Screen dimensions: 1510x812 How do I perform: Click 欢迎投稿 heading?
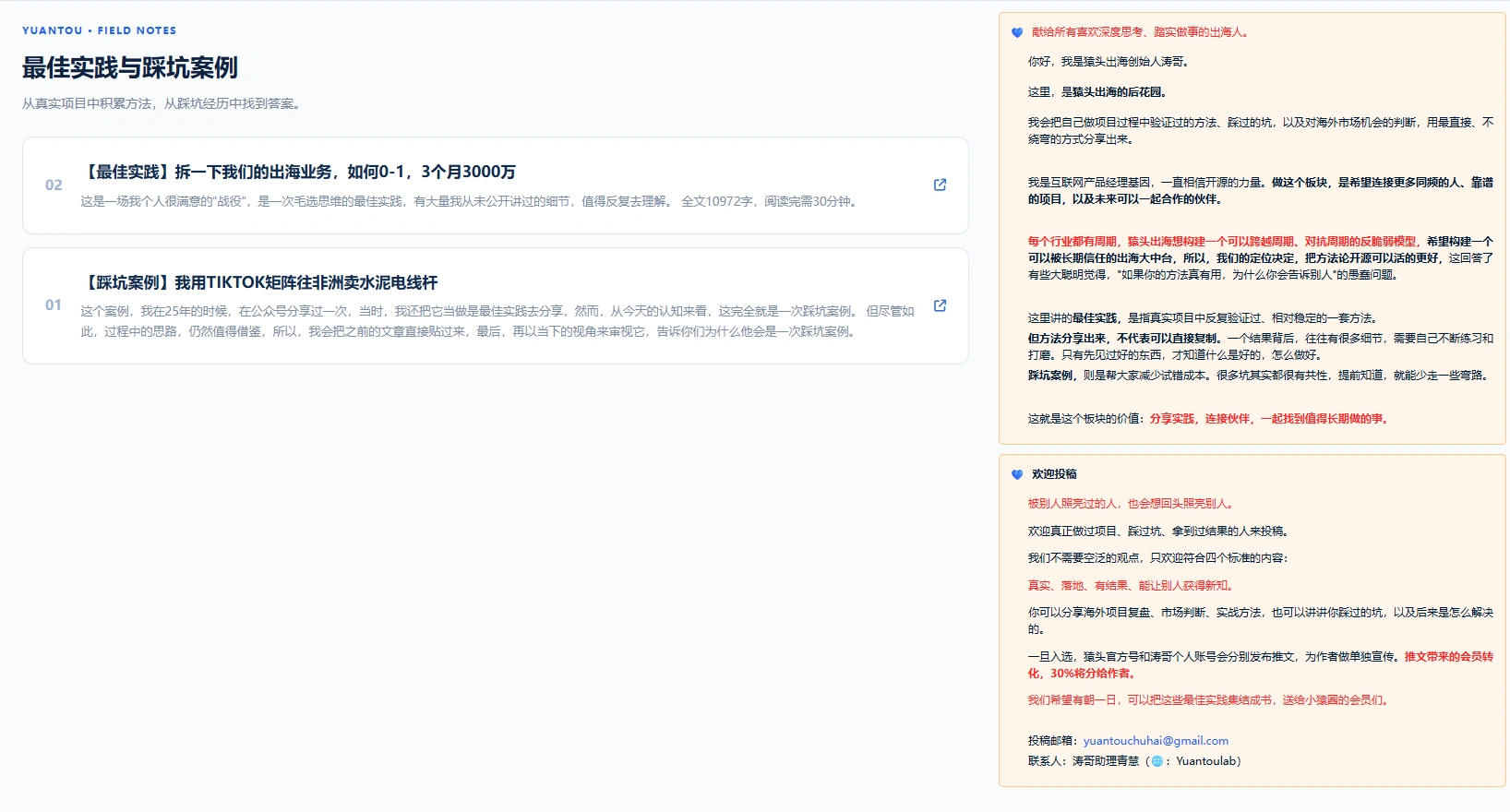1054,474
